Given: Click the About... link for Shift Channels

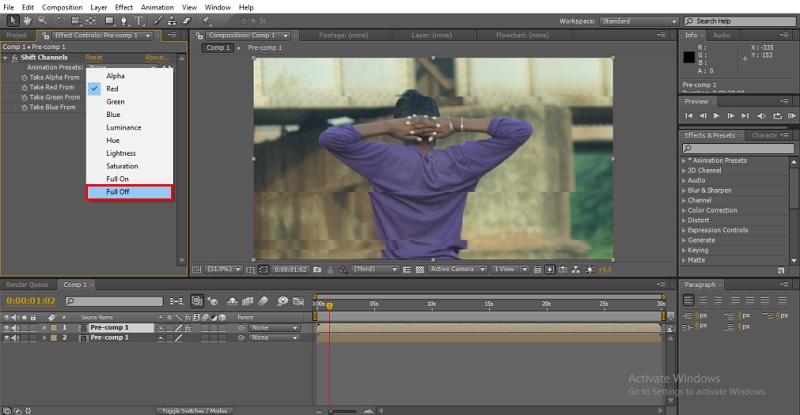Looking at the screenshot, I should pos(157,58).
